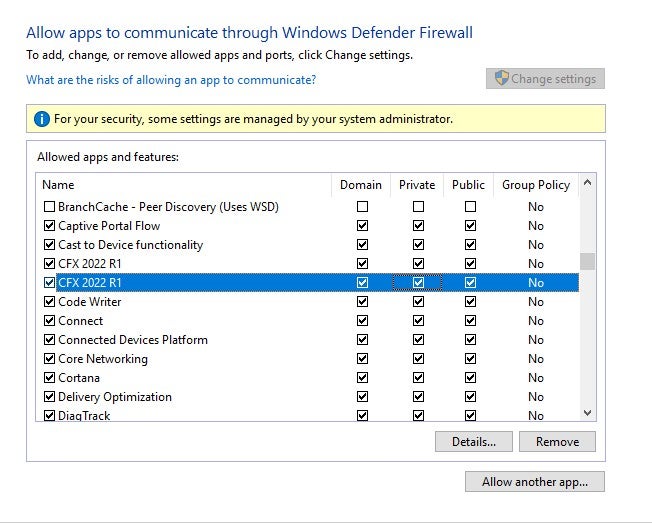Uncheck Public for Connected Devices Platform

[470, 340]
